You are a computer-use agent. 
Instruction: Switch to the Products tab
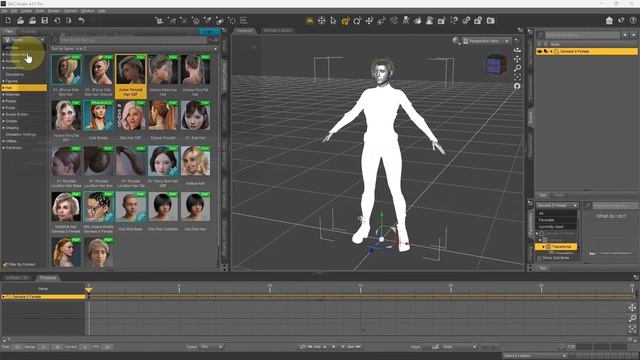tap(28, 31)
